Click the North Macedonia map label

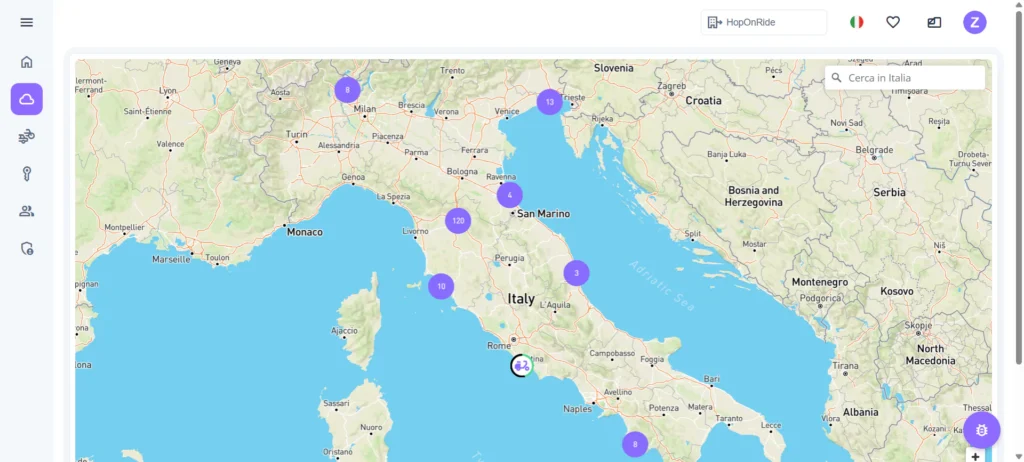pyautogui.click(x=930, y=355)
